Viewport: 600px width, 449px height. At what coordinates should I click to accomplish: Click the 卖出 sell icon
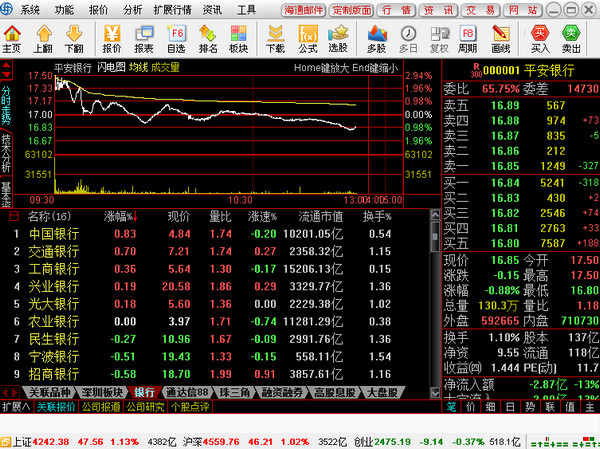coord(572,40)
